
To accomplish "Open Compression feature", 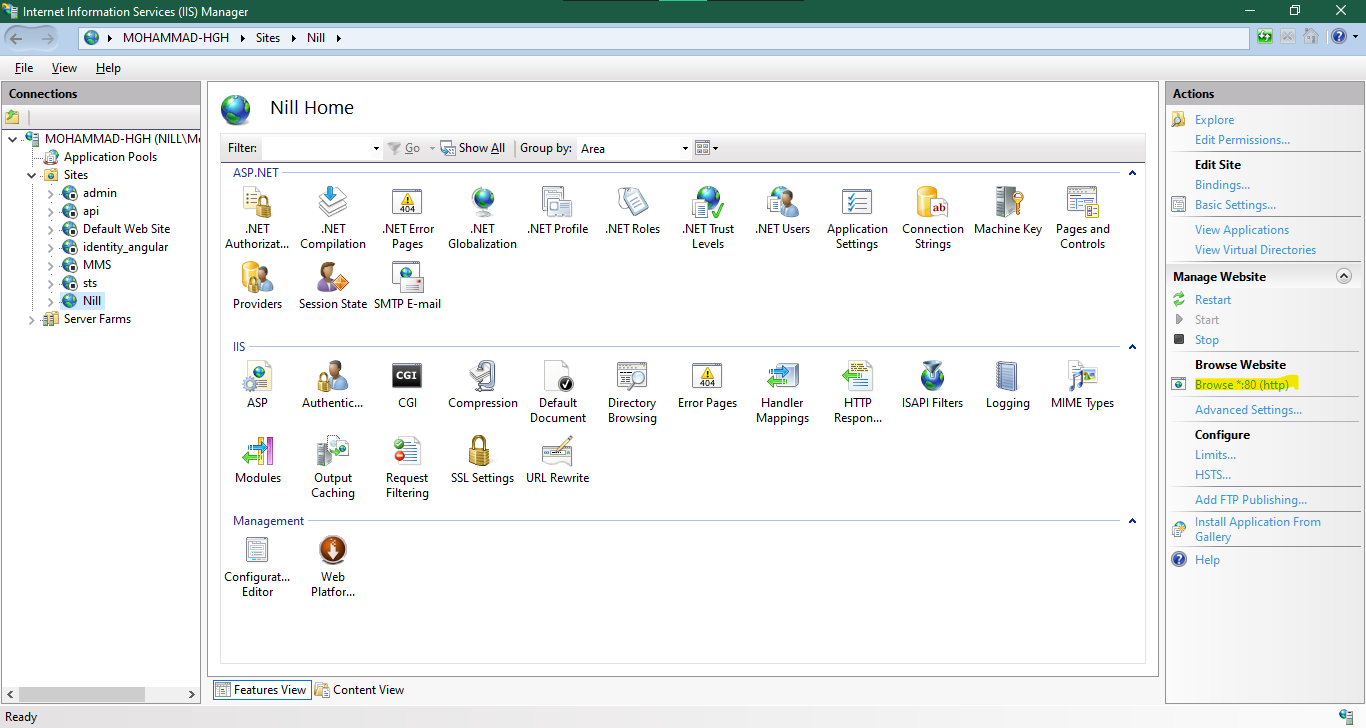I will [483, 385].
